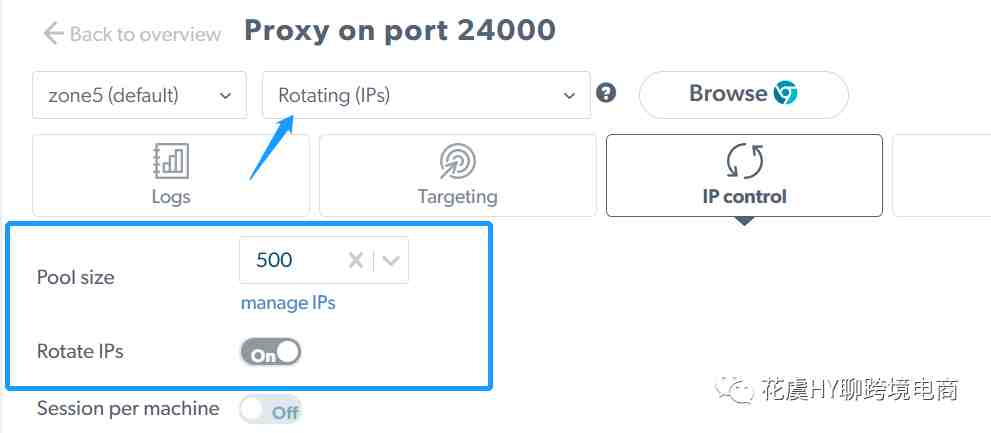
Task: Open the zone5 (default) dropdown
Action: [140, 95]
